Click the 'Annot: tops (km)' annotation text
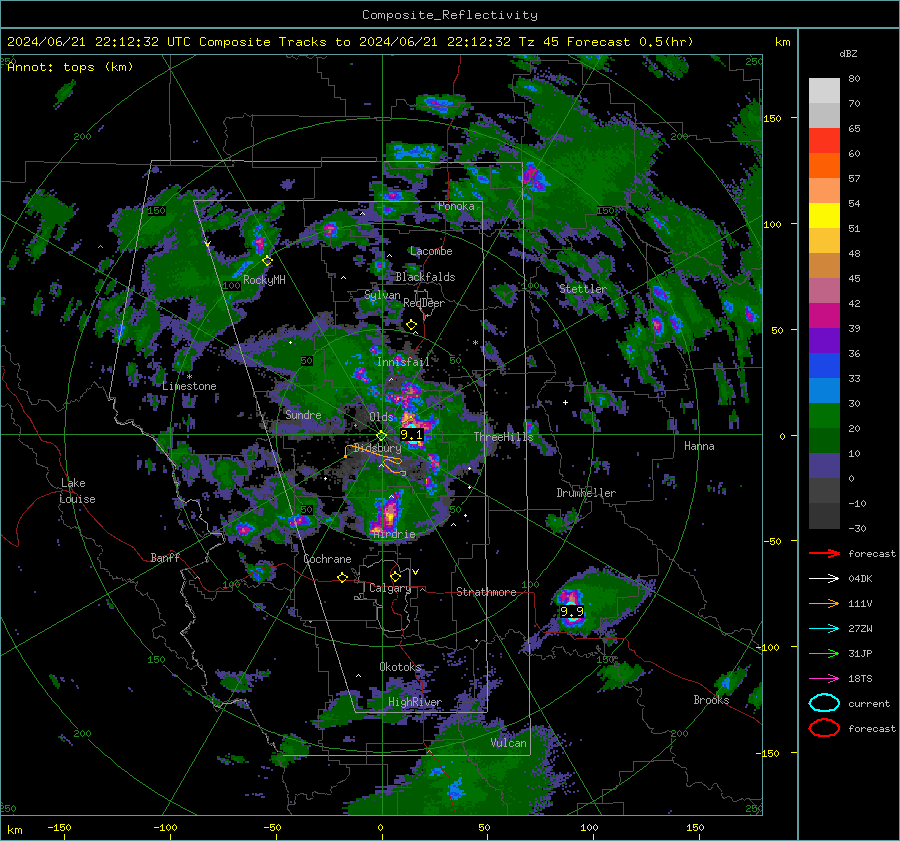 click(x=70, y=67)
